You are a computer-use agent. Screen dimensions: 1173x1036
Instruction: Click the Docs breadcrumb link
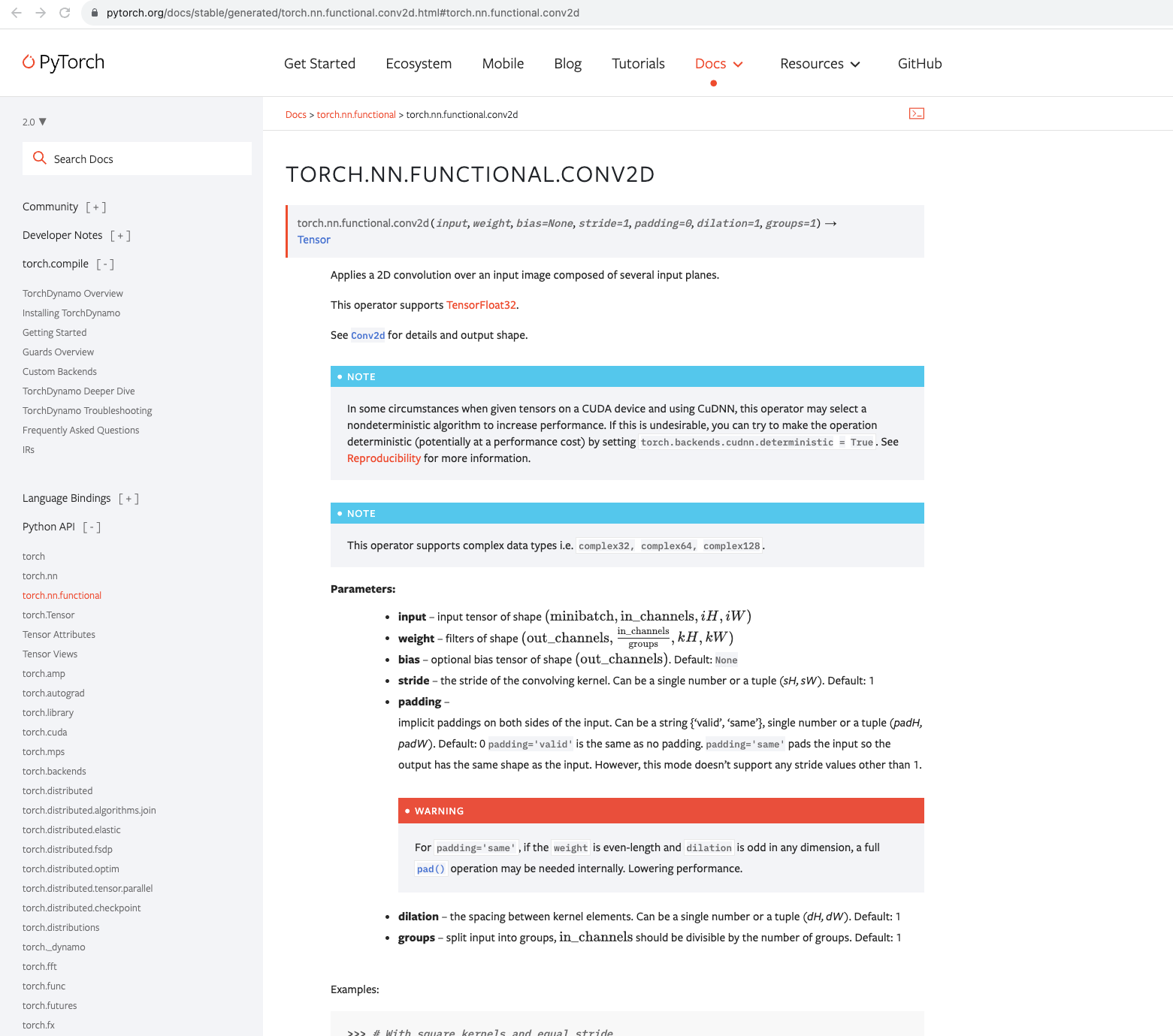[296, 114]
